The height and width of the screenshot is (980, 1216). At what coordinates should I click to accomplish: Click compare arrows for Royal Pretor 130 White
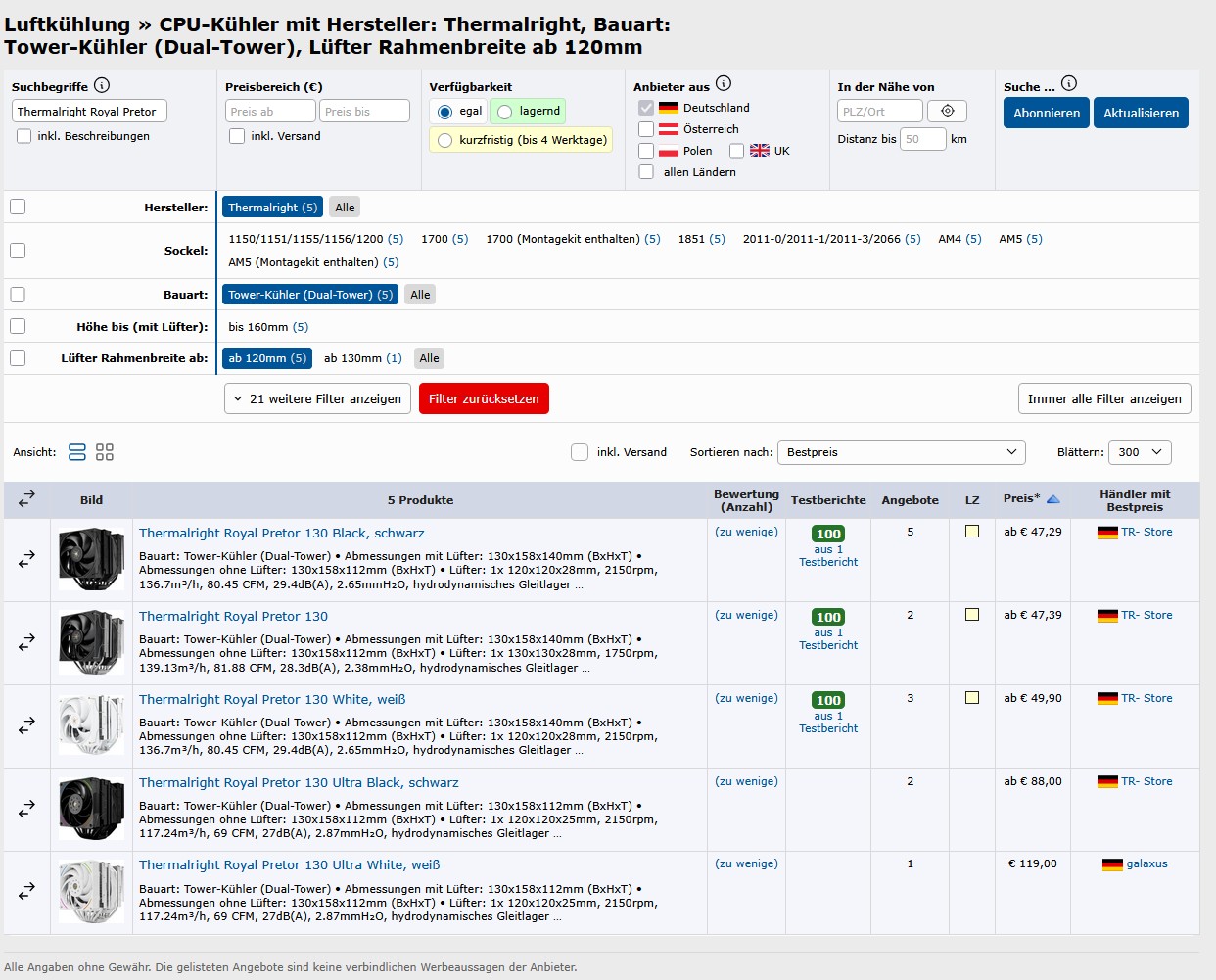point(26,725)
